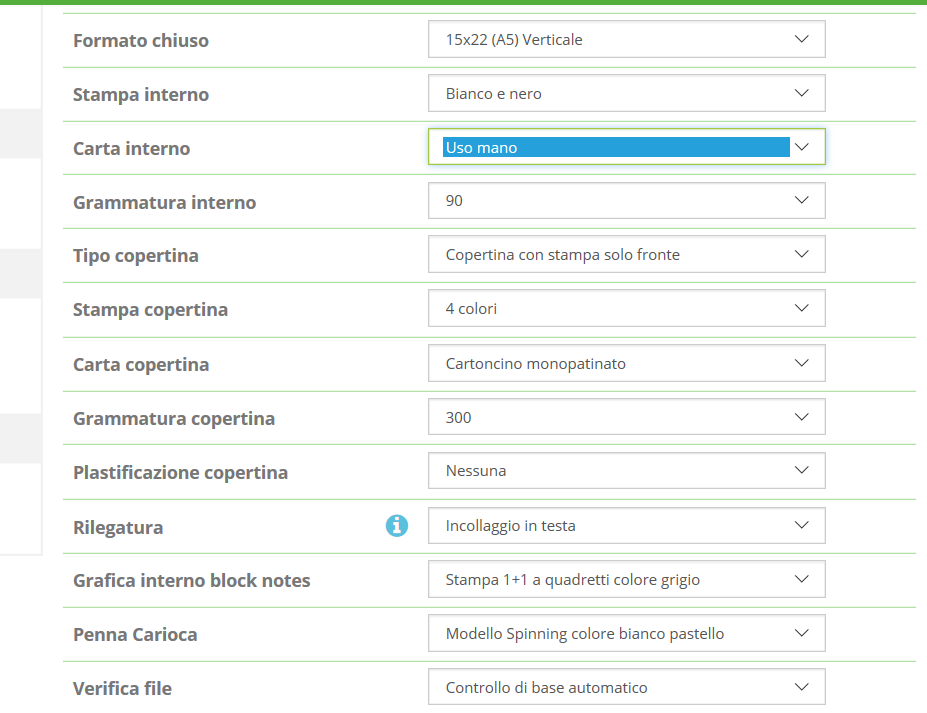Change Grammatura interno value from 90
Viewport: 927px width, 713px height.
pos(626,201)
